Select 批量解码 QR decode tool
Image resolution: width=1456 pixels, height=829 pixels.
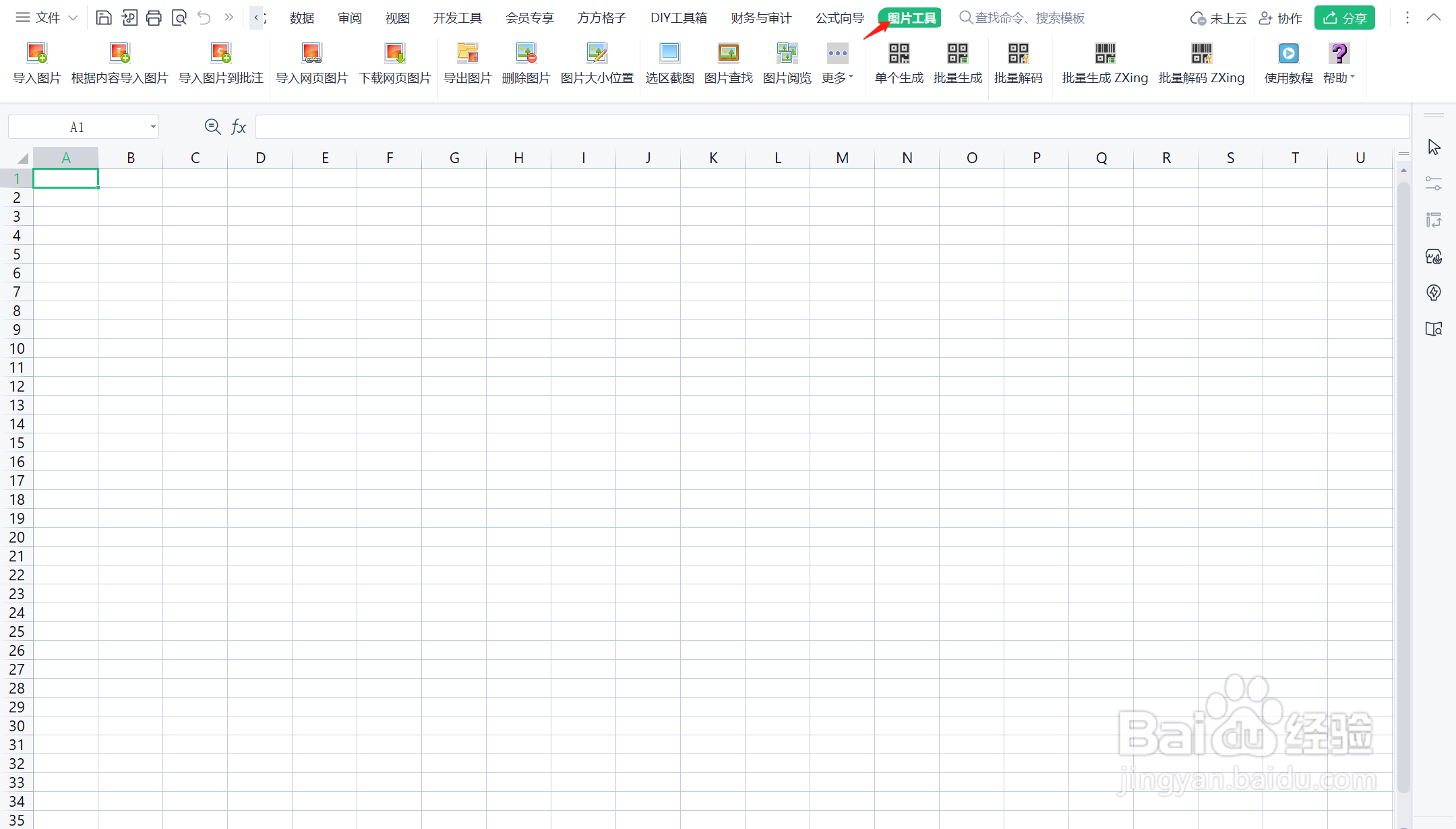coord(1018,63)
